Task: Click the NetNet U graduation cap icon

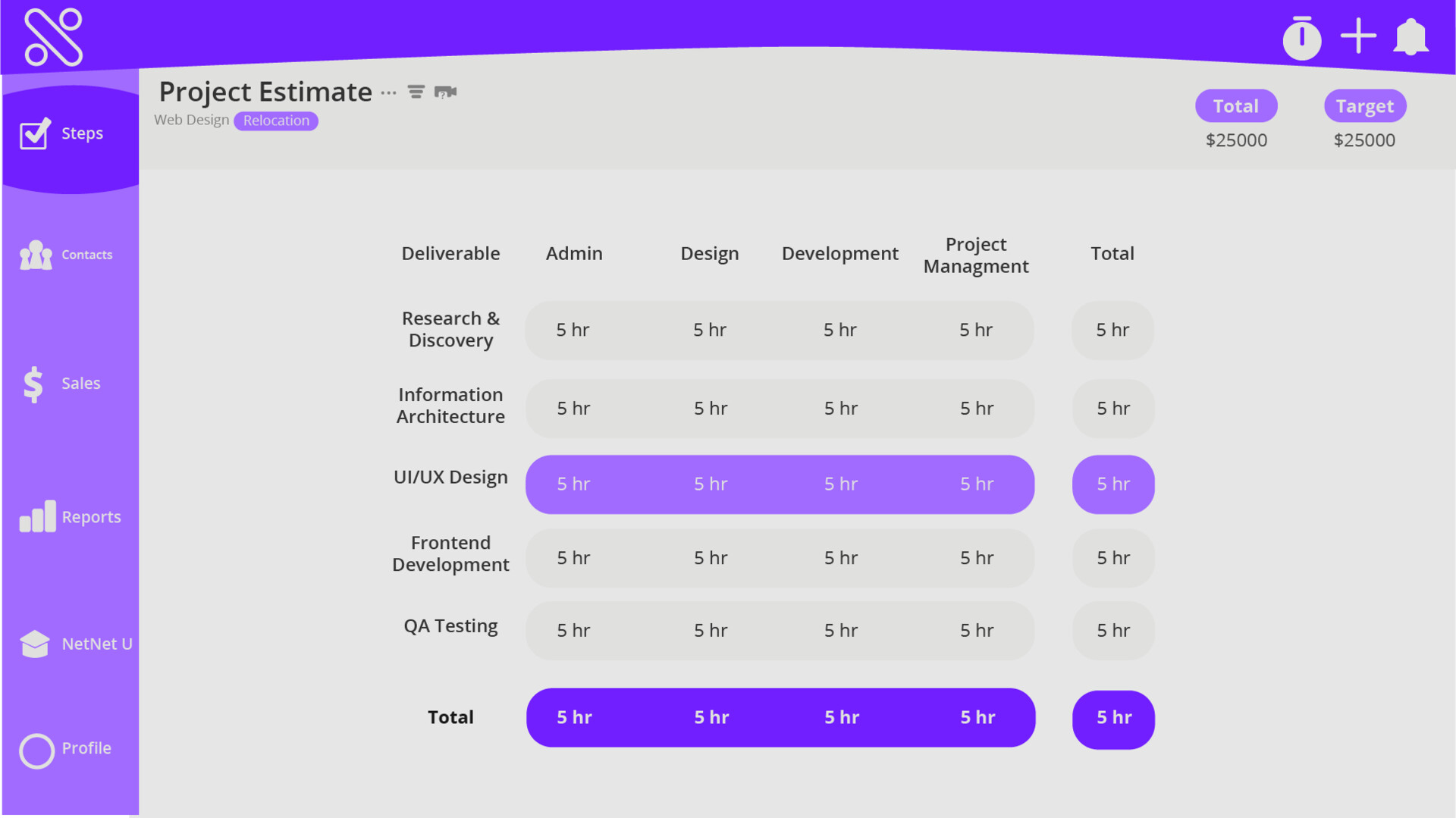Action: click(35, 644)
